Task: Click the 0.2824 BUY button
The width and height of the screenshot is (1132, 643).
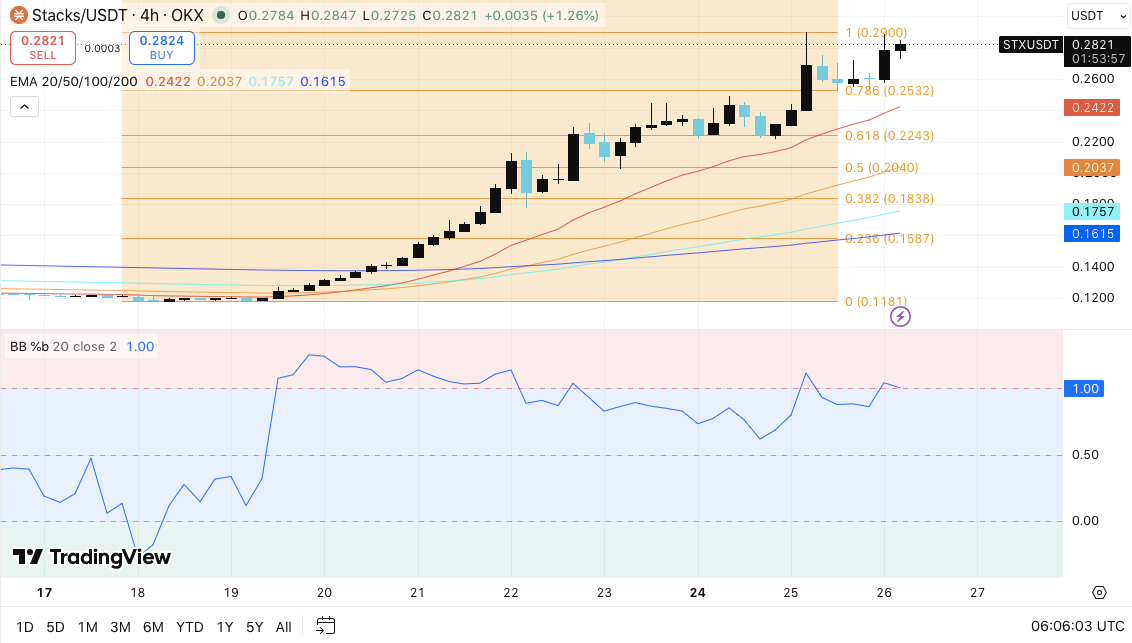Action: 162,47
